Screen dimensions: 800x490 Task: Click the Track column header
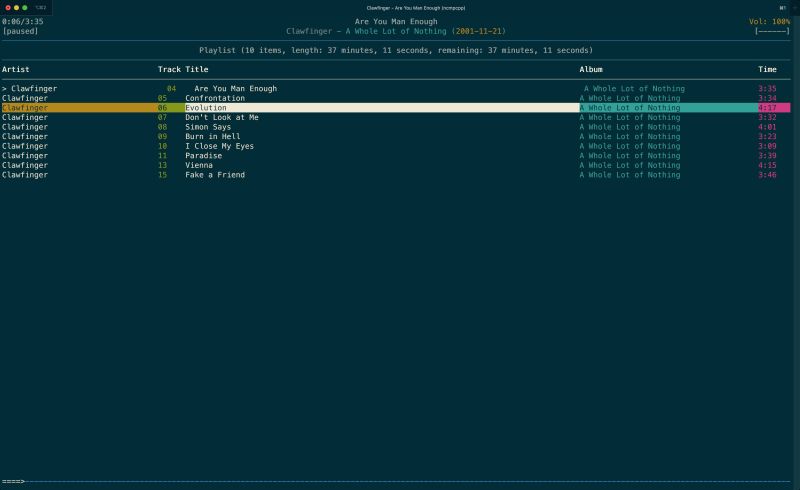click(169, 69)
